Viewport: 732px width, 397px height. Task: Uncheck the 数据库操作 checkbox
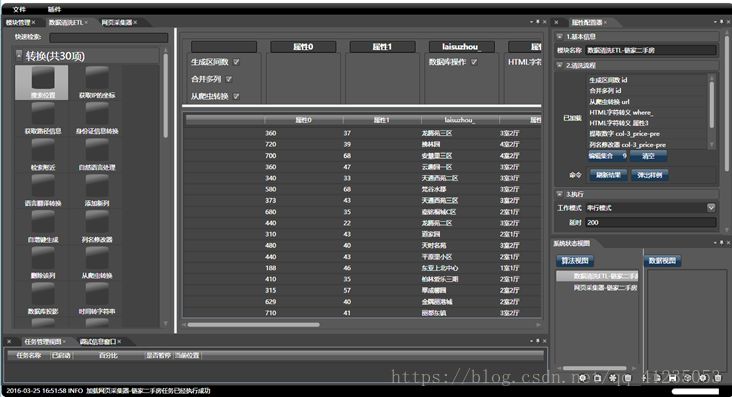[474, 62]
